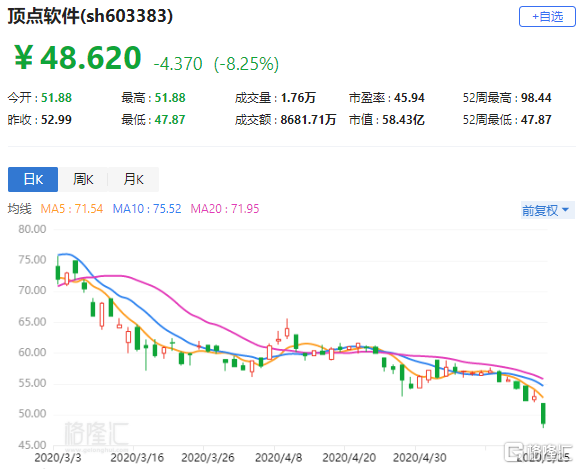
Task: Click the last green candlestick at chart end
Action: 543,414
